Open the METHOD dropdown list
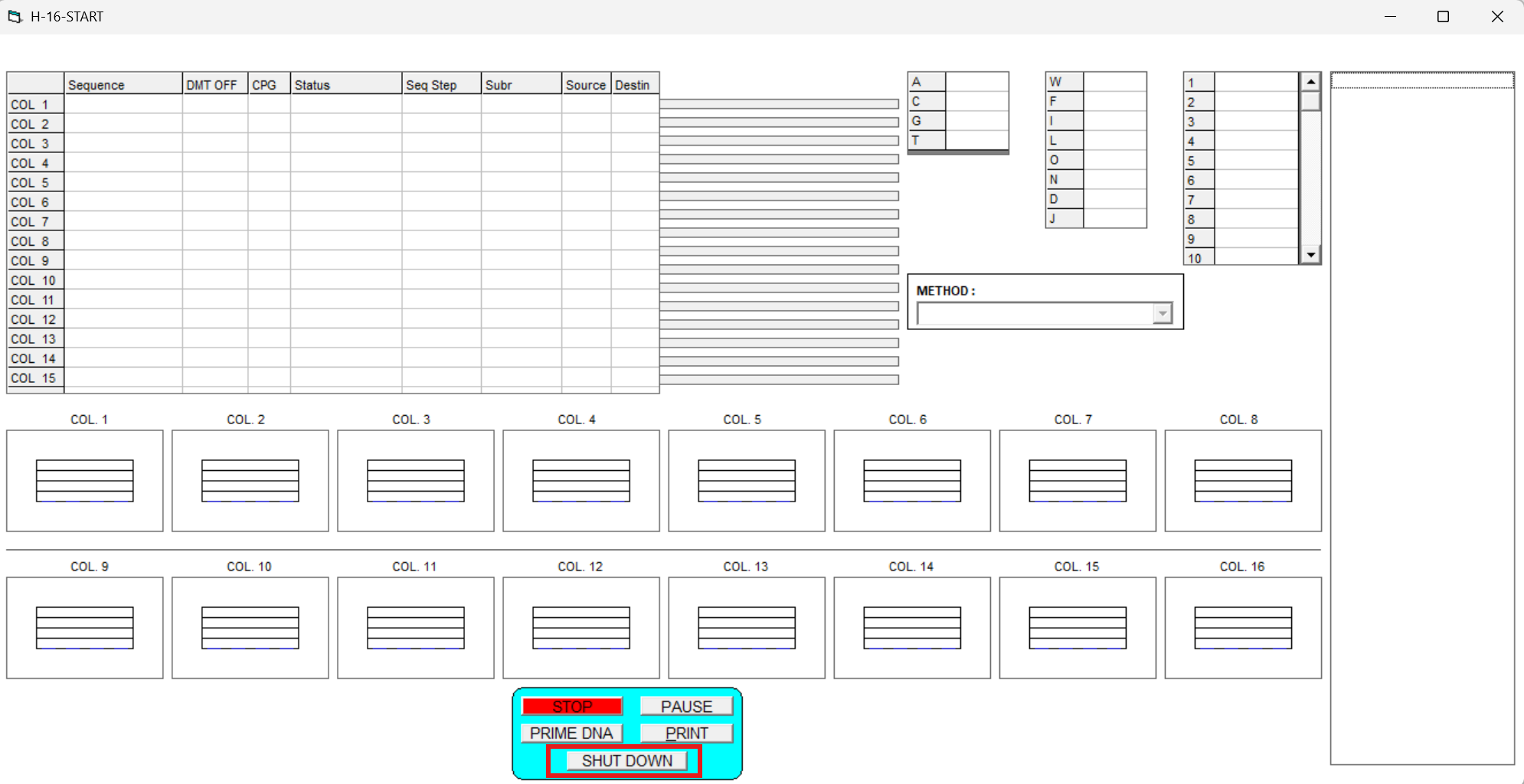Viewport: 1524px width, 784px height. 1163,313
